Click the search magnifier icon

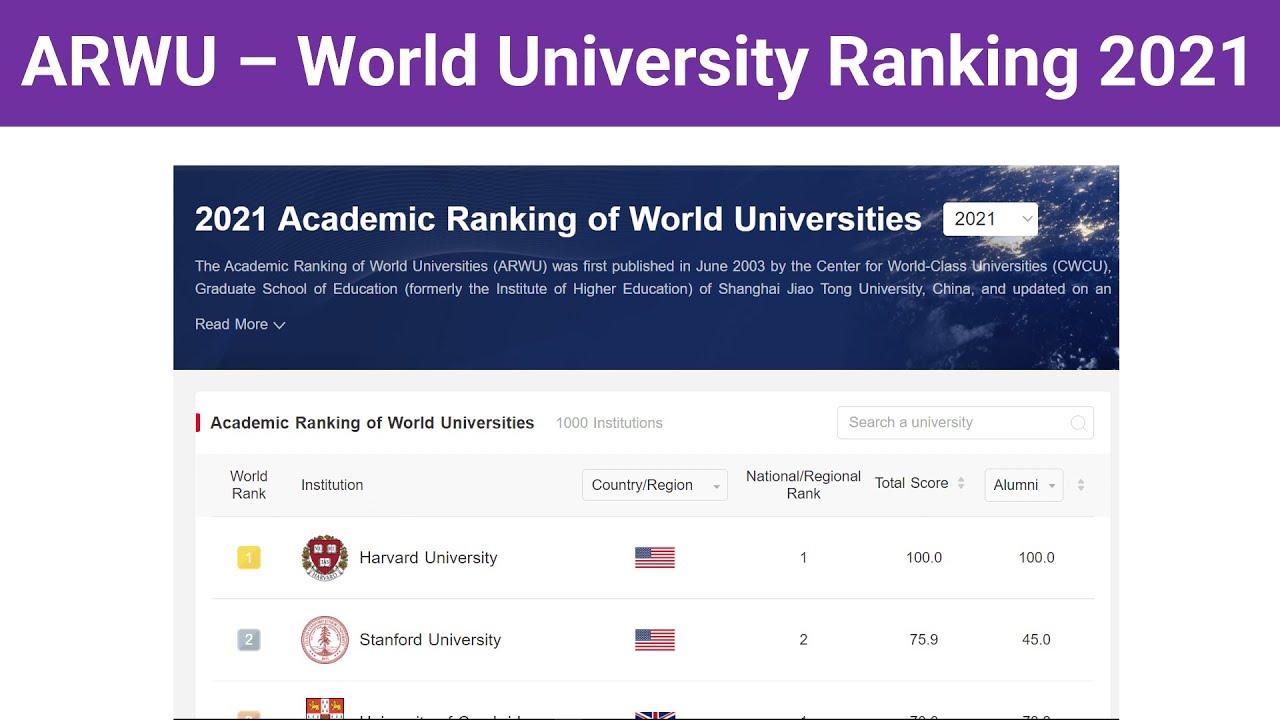point(1078,423)
